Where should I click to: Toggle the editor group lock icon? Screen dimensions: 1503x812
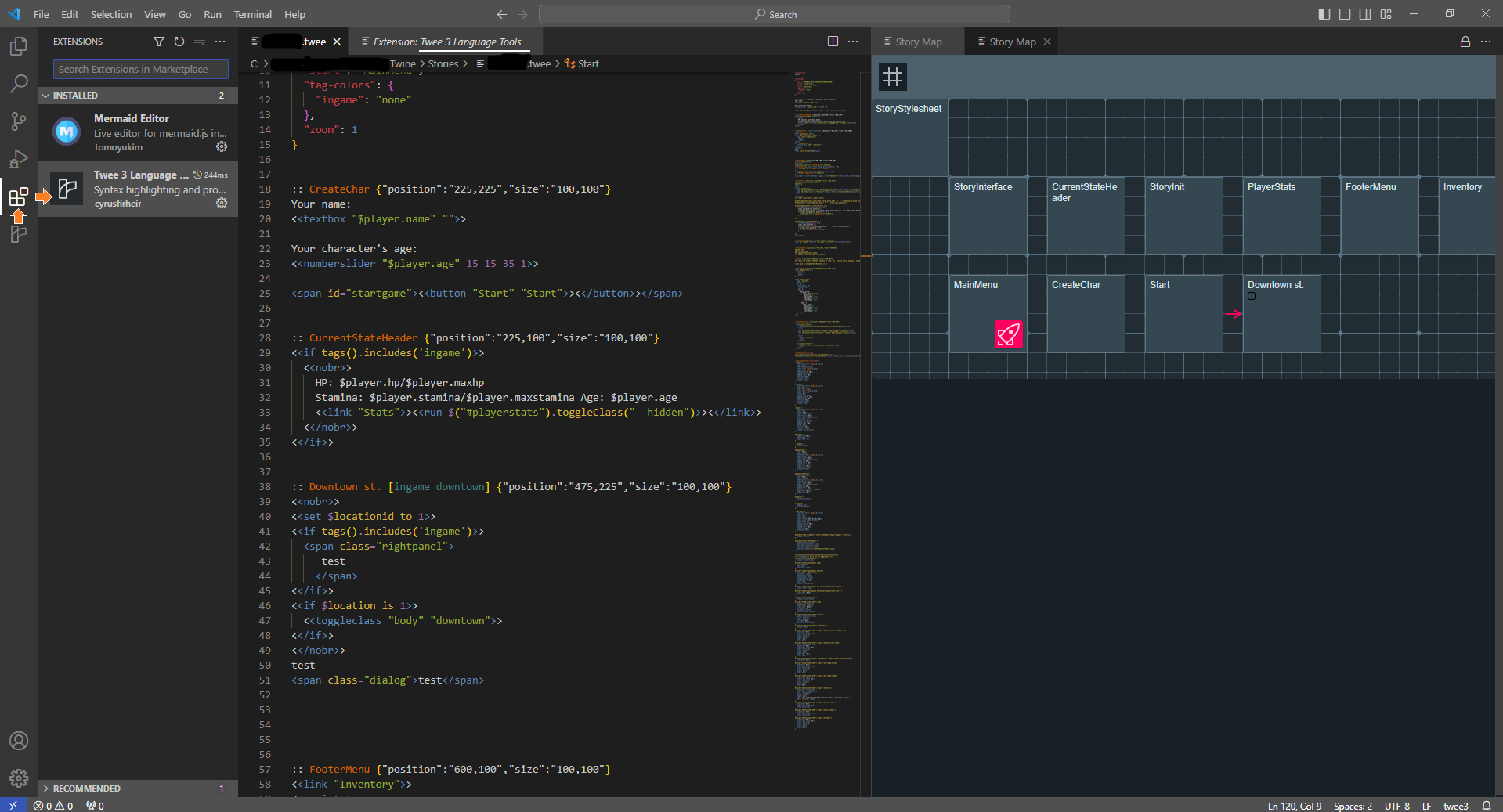1465,42
